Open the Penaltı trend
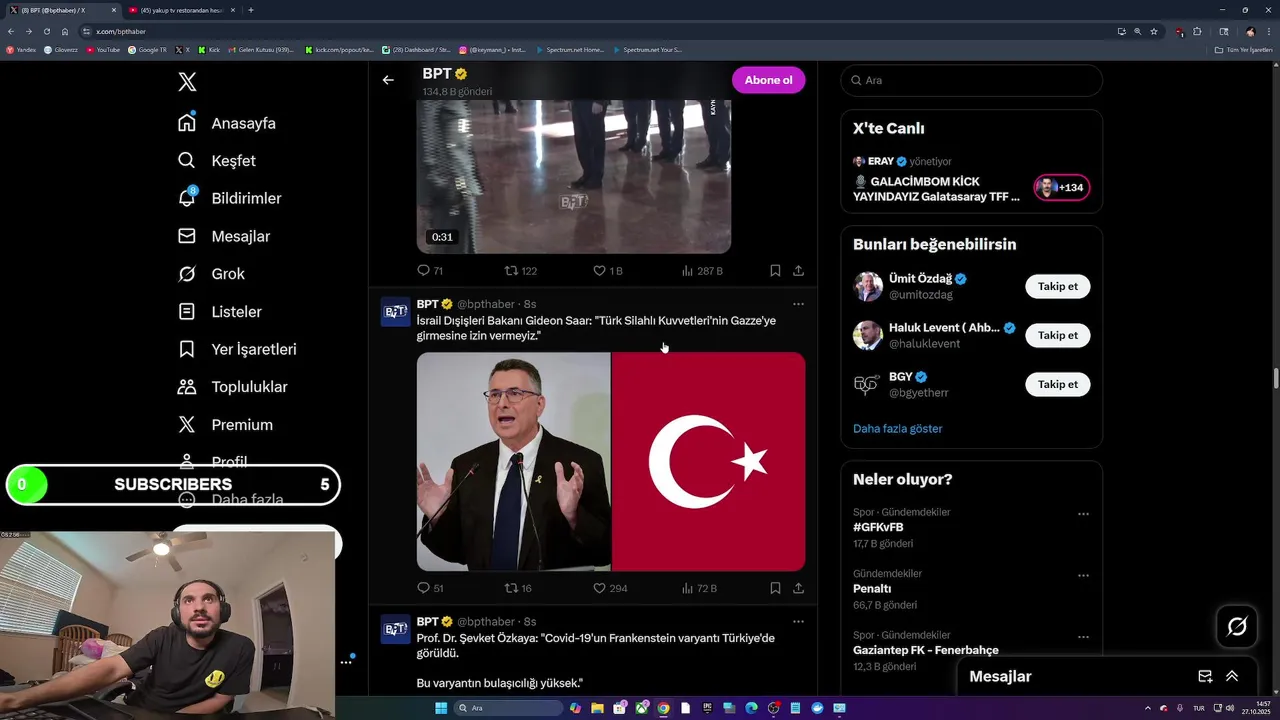Viewport: 1280px width, 720px height. coord(872,589)
